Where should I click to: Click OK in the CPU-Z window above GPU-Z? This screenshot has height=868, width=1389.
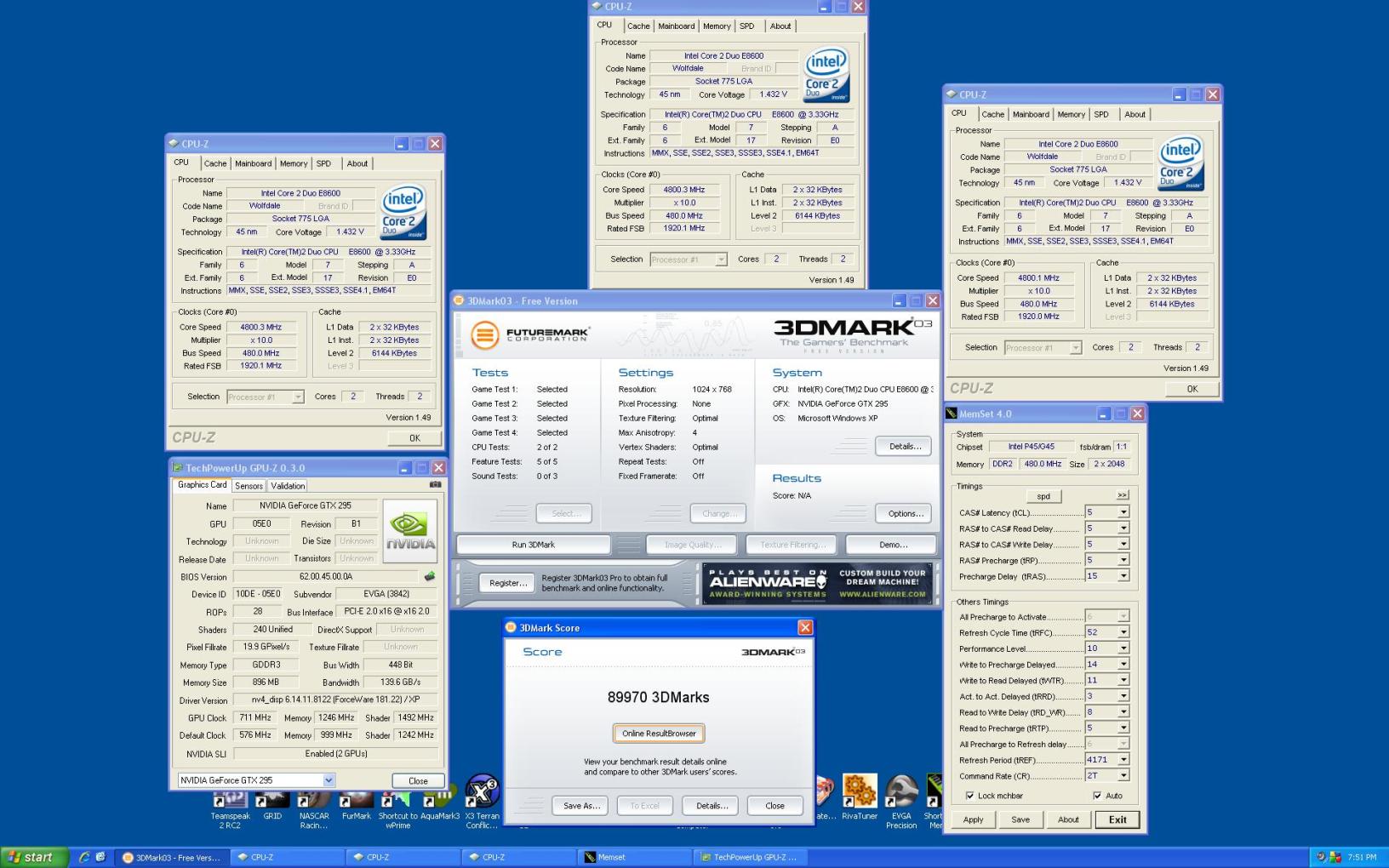tap(414, 438)
